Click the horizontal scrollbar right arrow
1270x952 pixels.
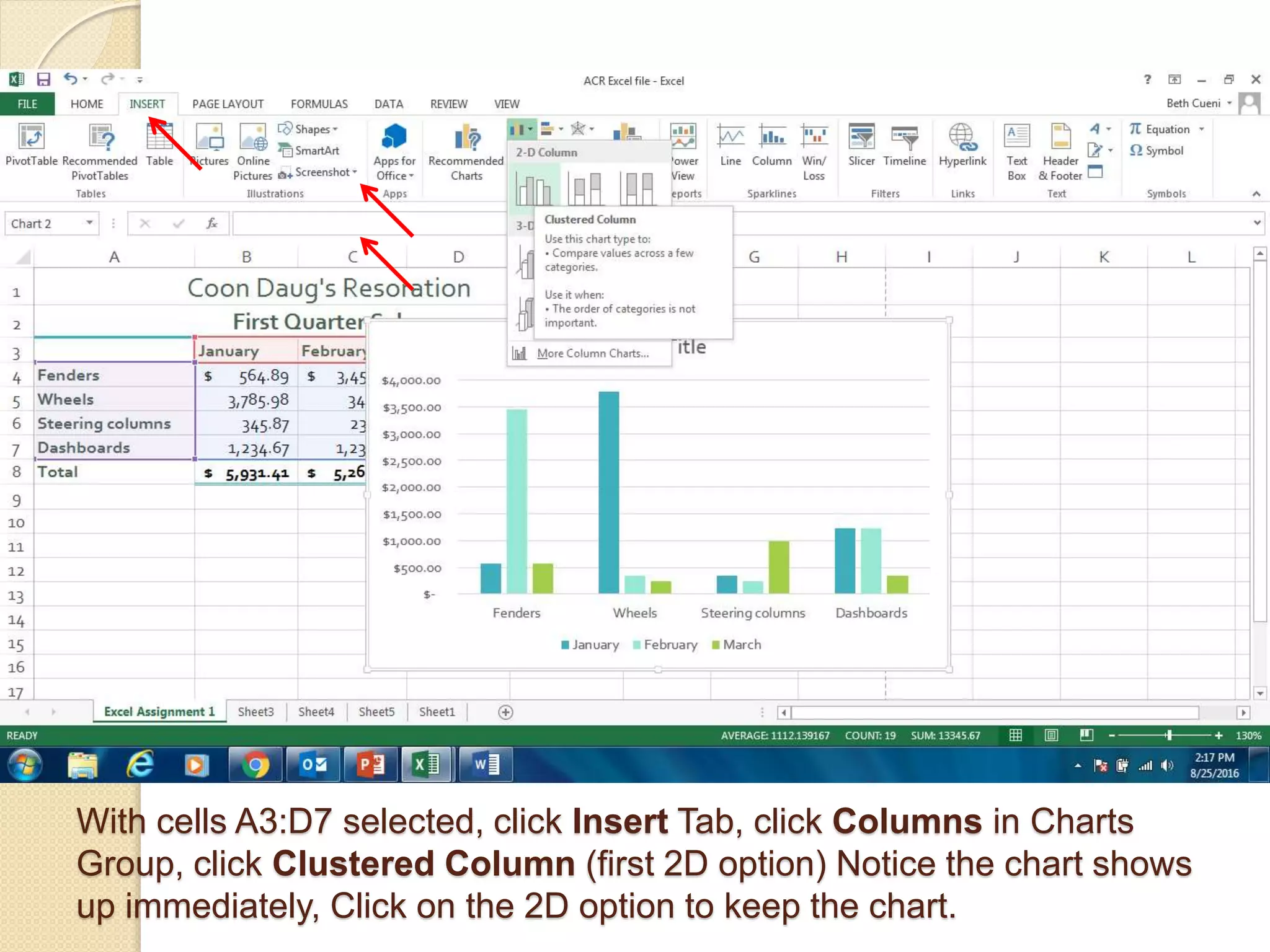[1243, 713]
